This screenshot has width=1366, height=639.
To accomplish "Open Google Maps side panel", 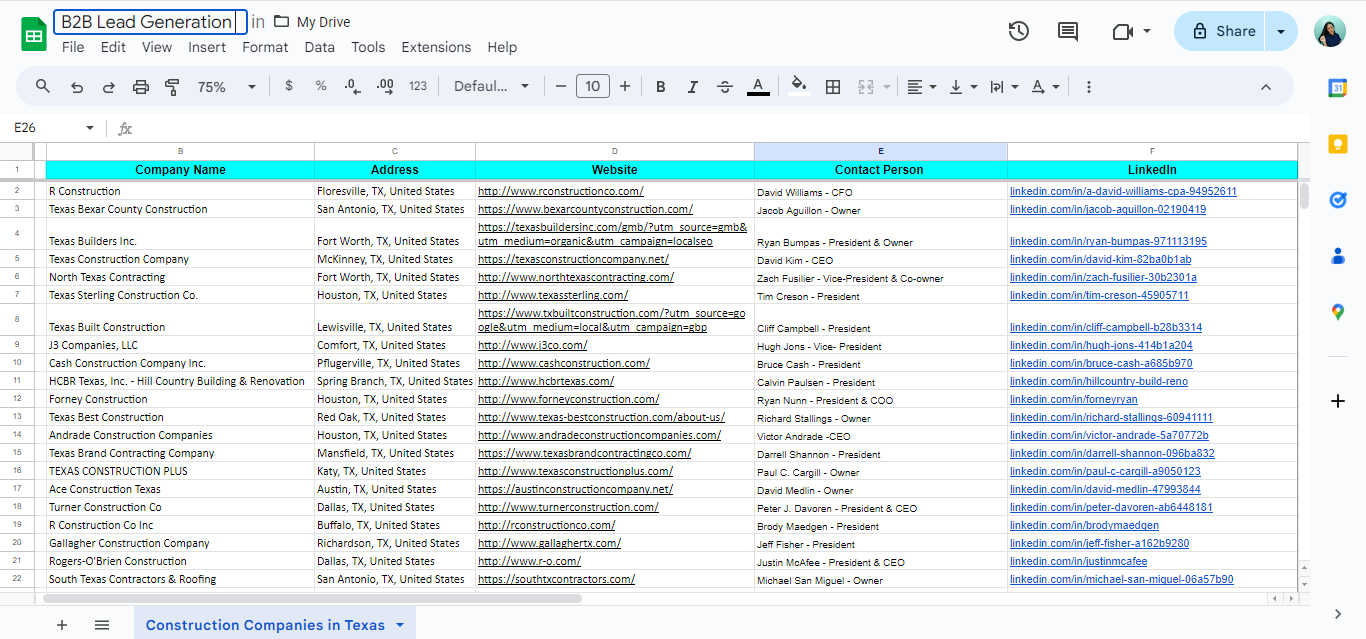I will (1338, 312).
